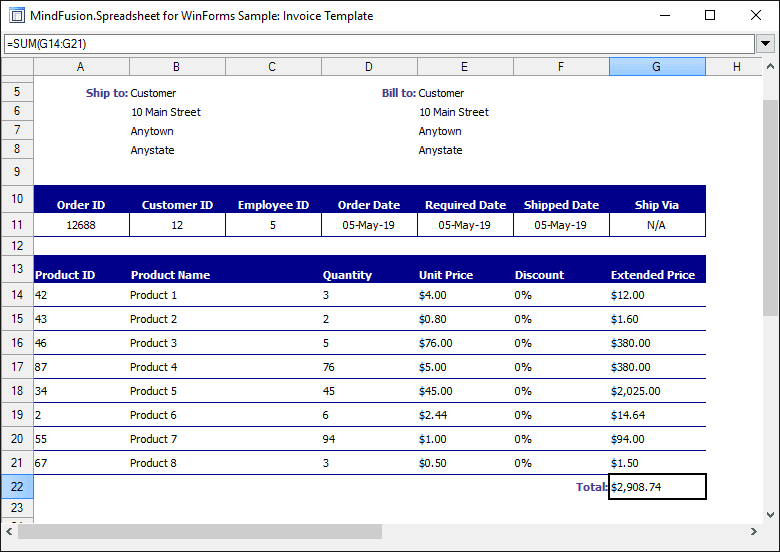Select column H header
Viewport: 780px width, 552px height.
pyautogui.click(x=734, y=67)
